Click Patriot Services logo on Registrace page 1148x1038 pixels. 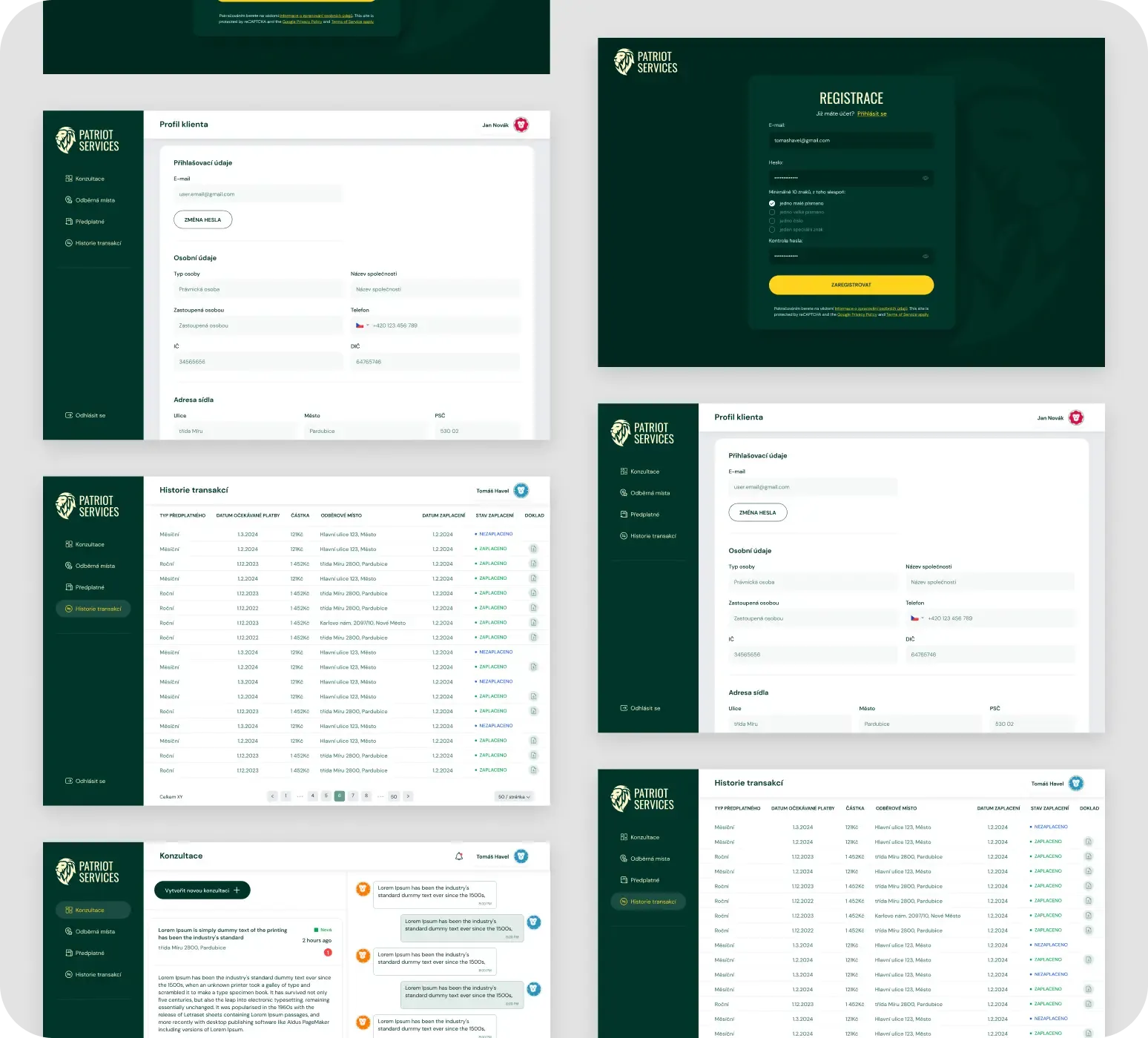[x=645, y=62]
